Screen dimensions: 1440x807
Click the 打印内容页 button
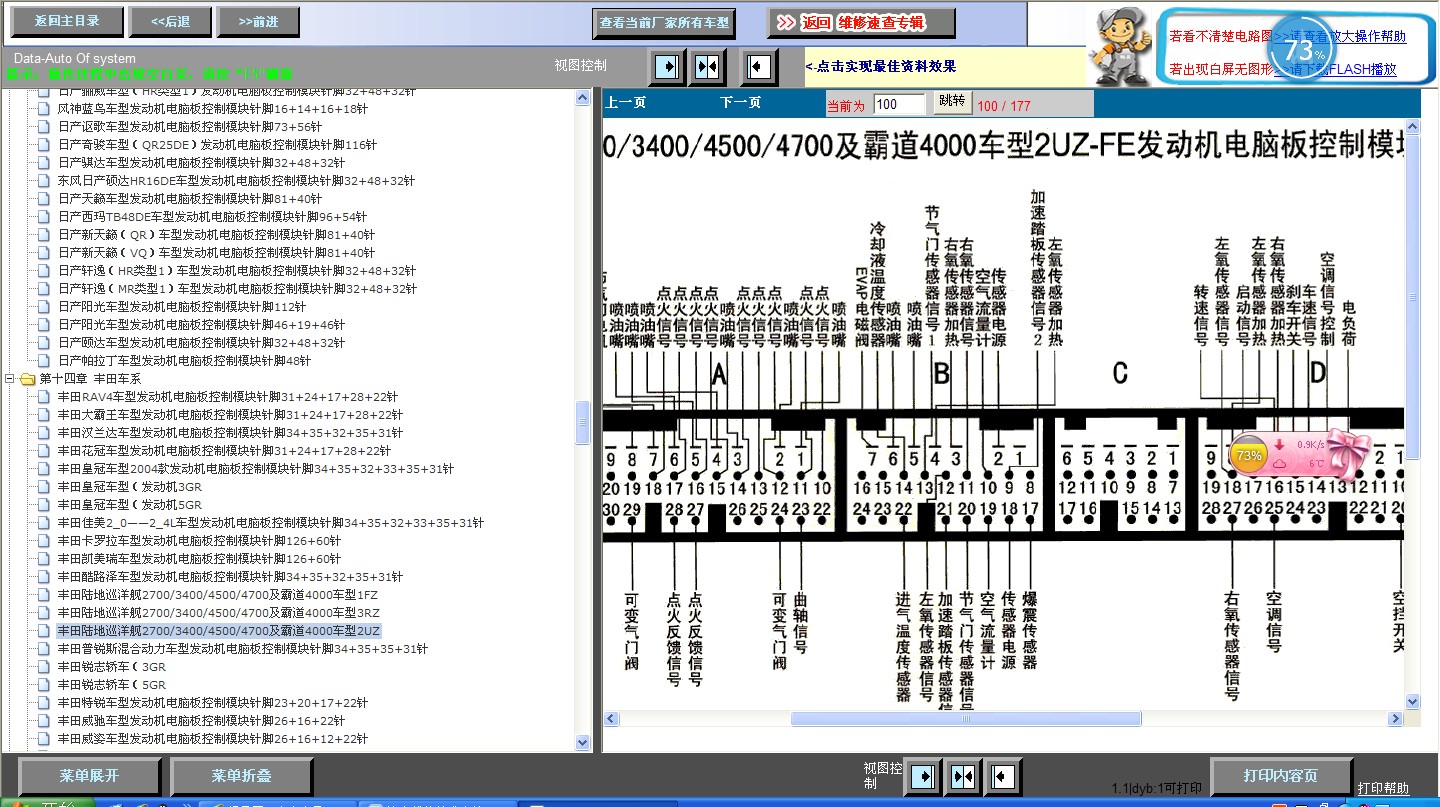point(1280,776)
